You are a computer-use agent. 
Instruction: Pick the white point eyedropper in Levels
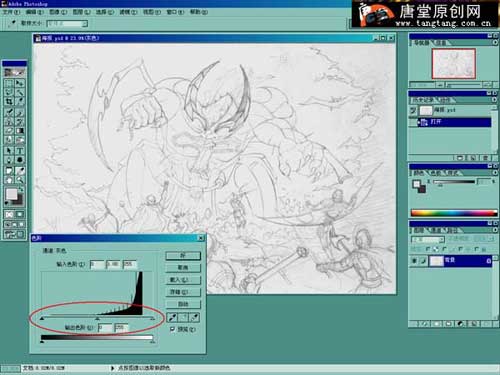pos(195,318)
